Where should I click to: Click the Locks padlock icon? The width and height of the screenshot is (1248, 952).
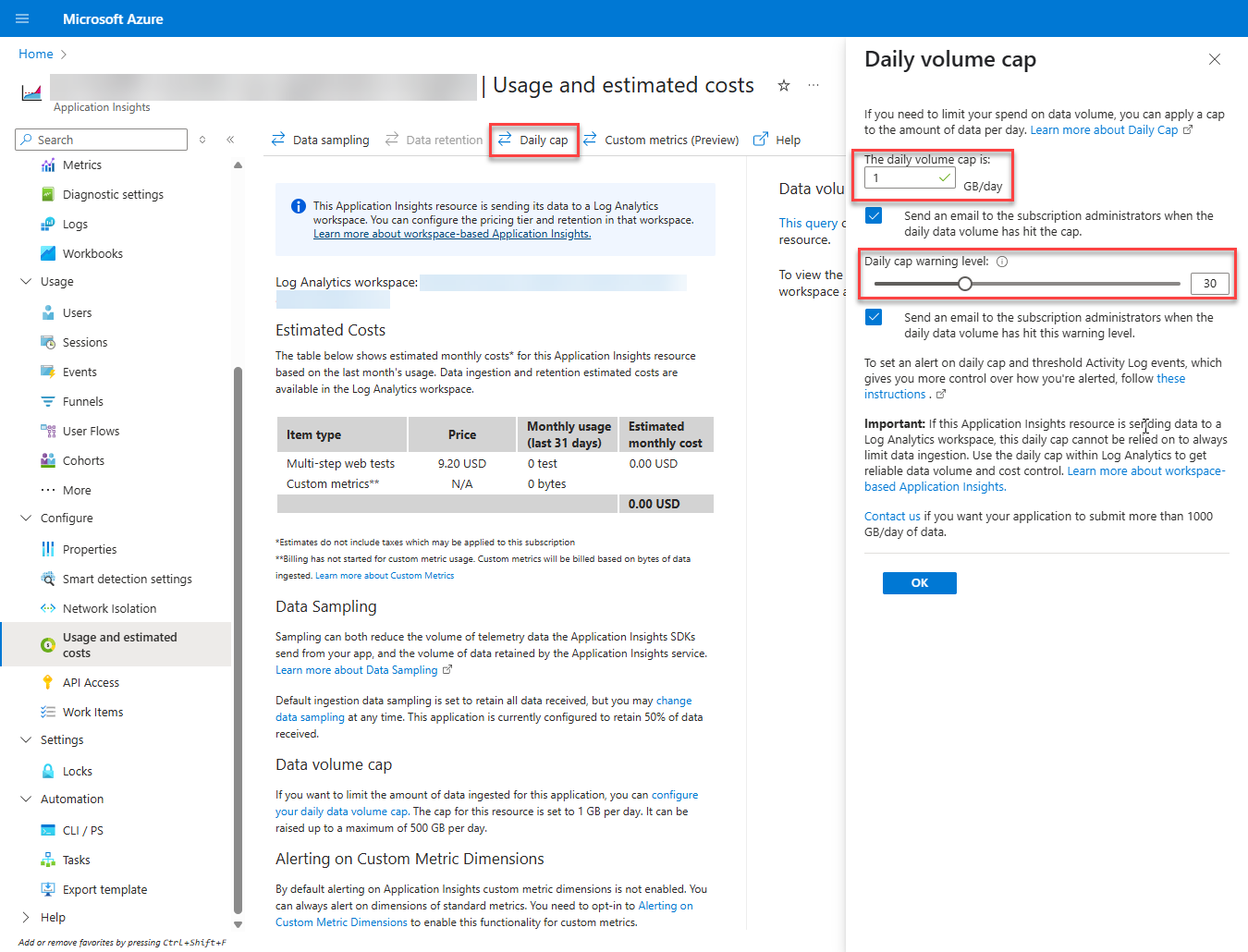coord(48,772)
